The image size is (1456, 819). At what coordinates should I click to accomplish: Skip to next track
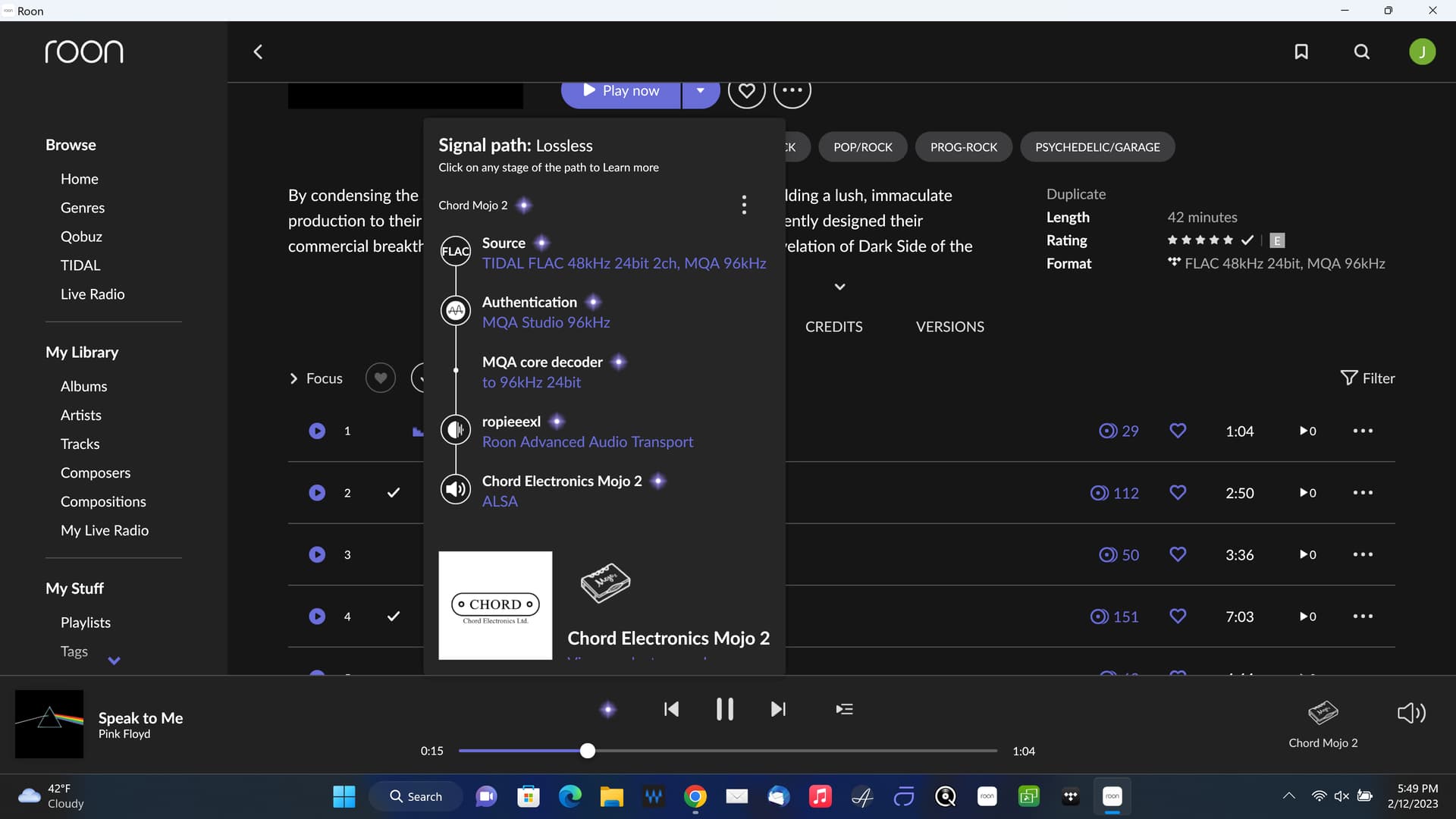778,709
